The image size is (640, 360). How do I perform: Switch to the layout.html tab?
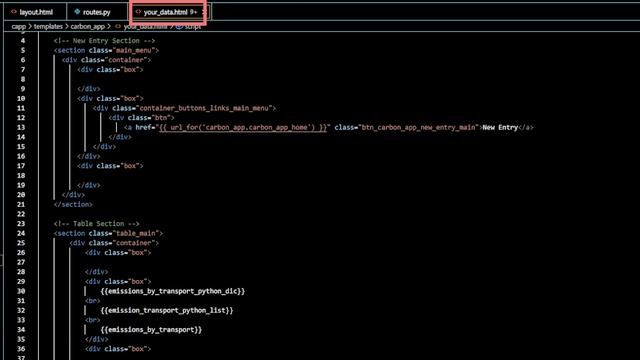point(36,12)
